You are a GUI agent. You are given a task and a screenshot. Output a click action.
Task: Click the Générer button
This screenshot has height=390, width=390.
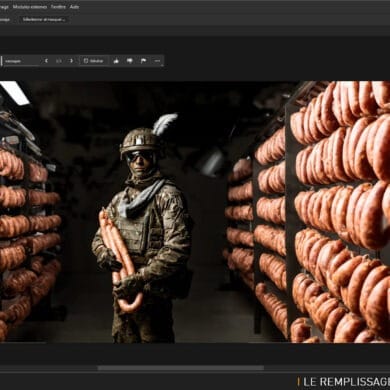93,61
